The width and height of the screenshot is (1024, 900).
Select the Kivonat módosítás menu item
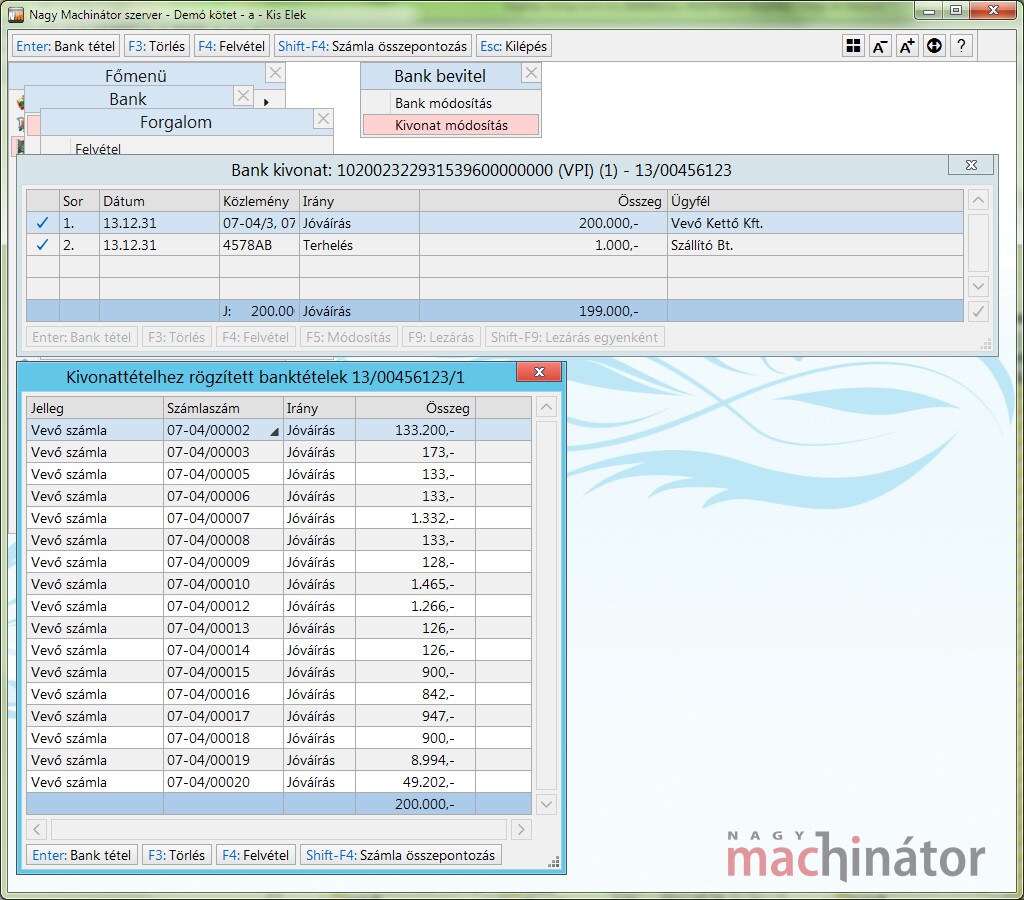tap(451, 125)
